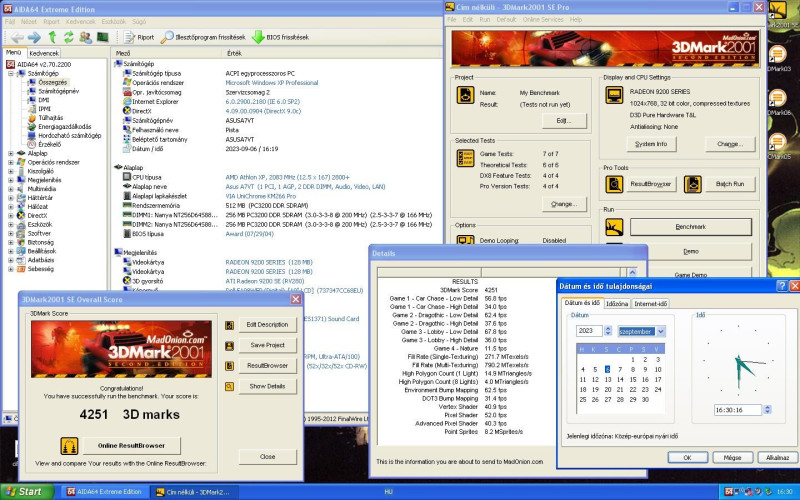Open the Riport toolbar item in AIDA64
Viewport: 800px width, 500px height.
(x=139, y=37)
